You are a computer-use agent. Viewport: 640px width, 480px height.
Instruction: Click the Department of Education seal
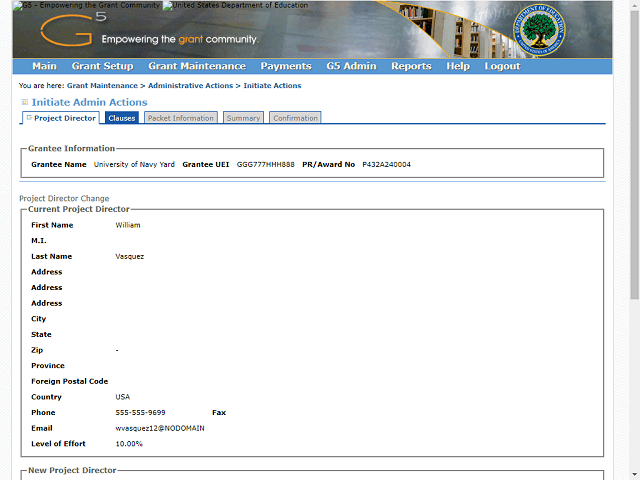coord(539,30)
